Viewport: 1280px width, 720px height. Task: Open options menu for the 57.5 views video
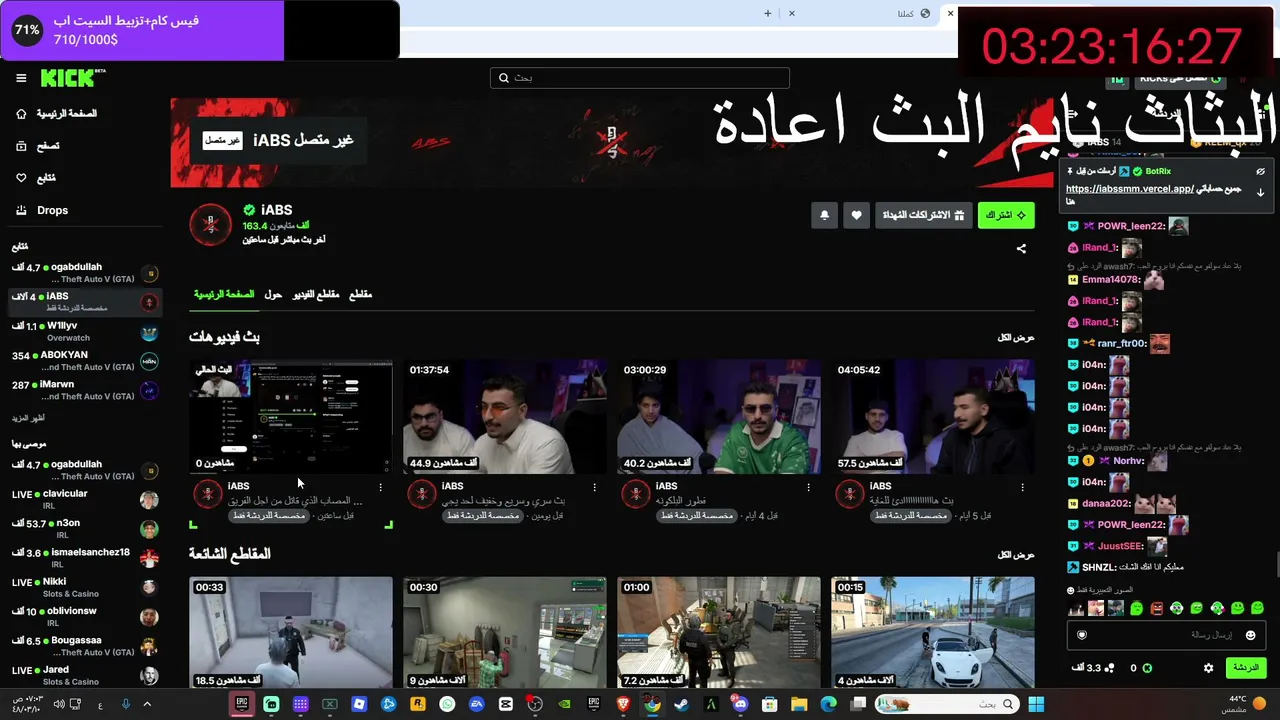(x=1022, y=488)
